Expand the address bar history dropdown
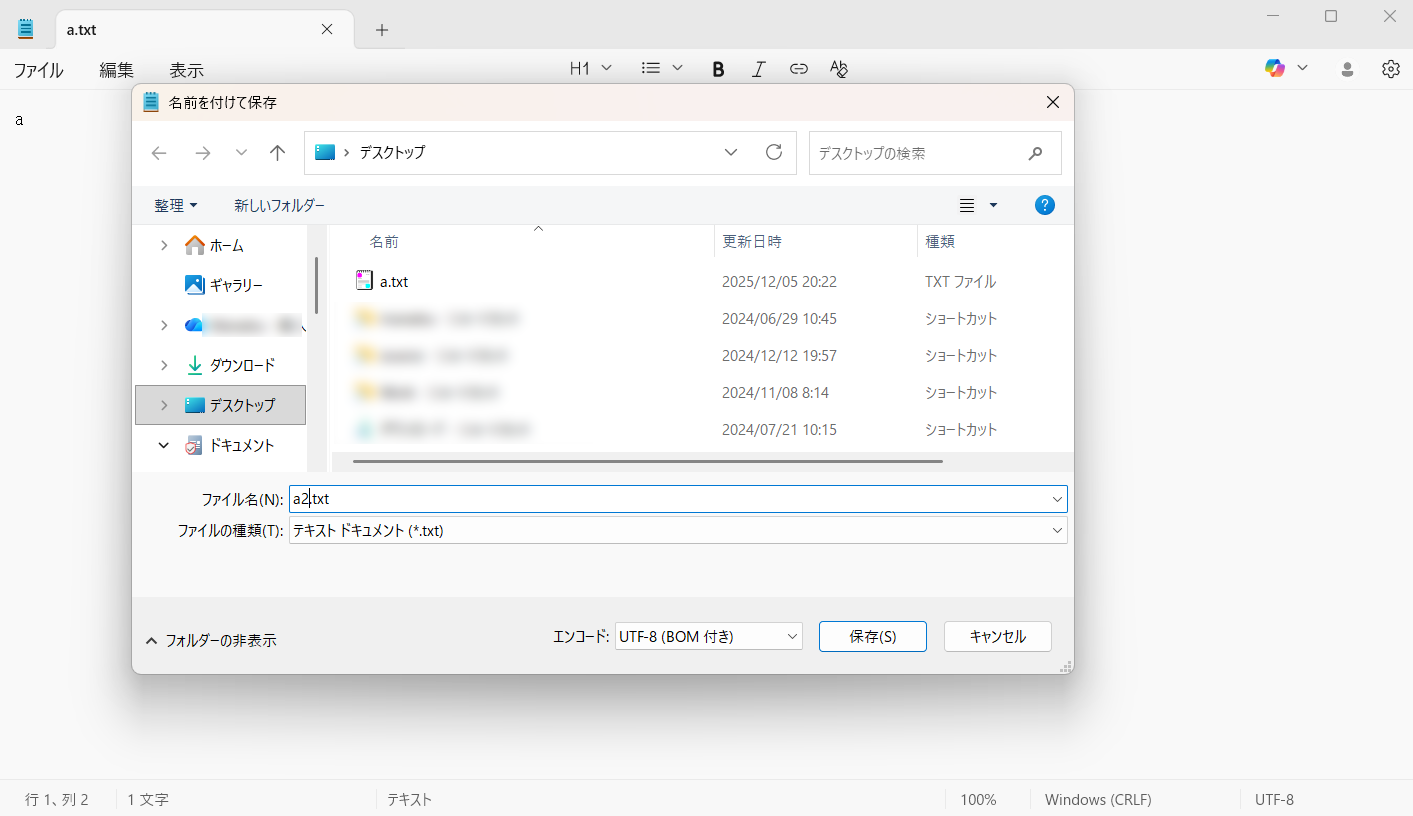Screen dimensions: 1413x816 point(731,152)
